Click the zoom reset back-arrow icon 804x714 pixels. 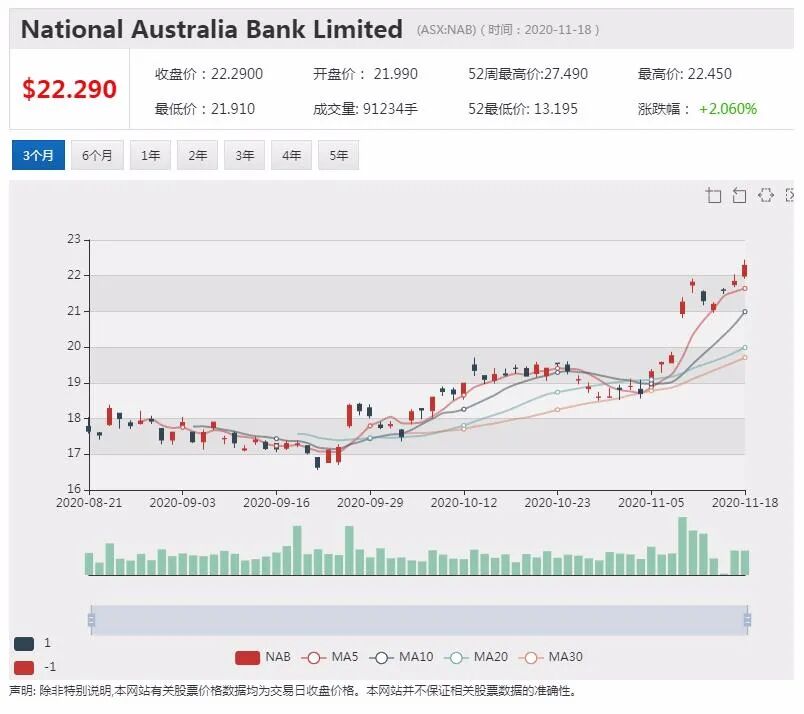739,195
